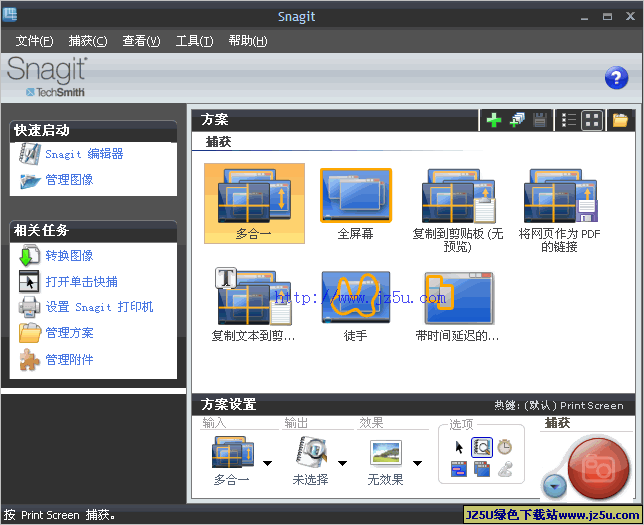Select the 徒手 freehand profile
This screenshot has height=525, width=644.
point(356,306)
